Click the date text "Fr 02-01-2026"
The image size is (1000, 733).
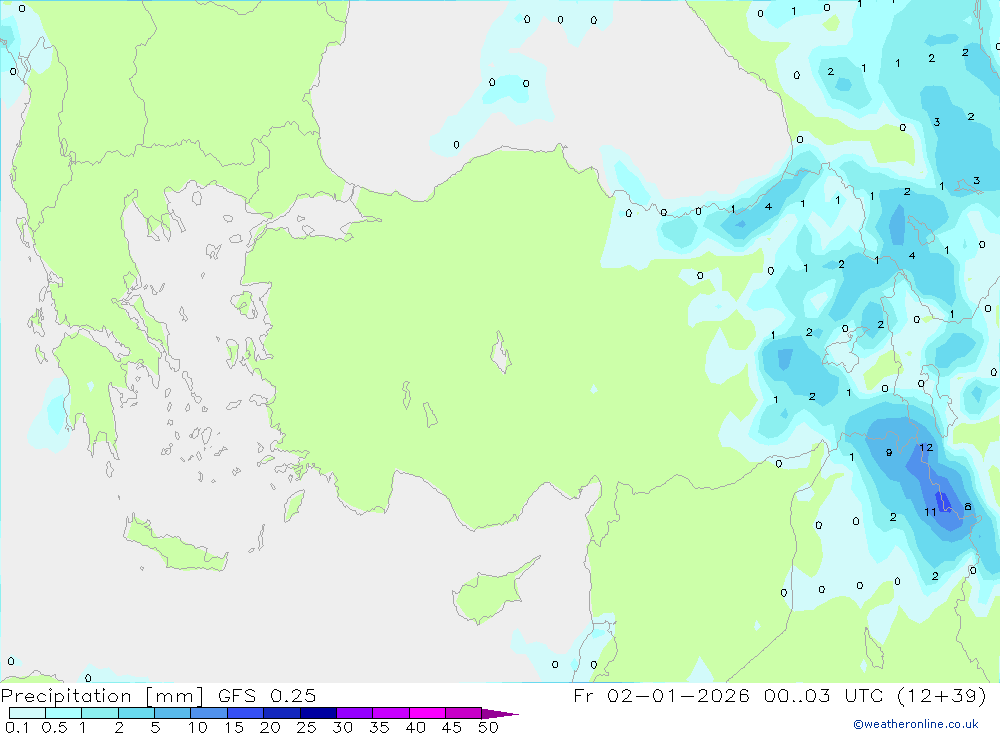661,695
